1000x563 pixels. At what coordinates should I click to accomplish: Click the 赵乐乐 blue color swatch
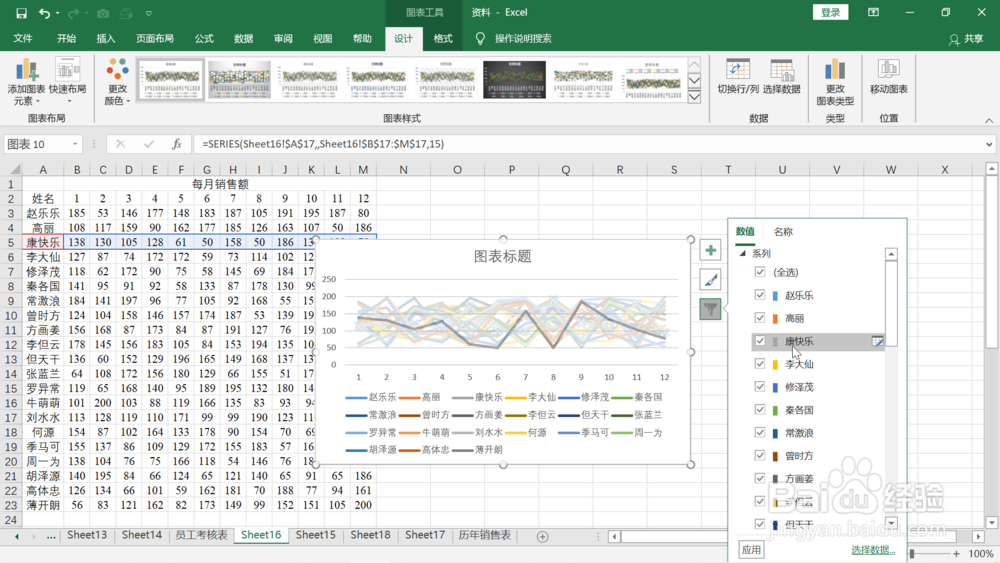pos(775,296)
